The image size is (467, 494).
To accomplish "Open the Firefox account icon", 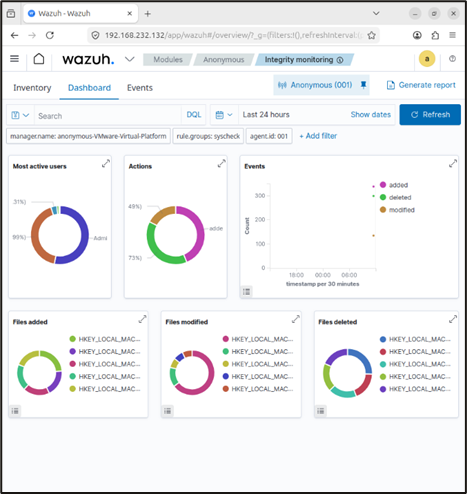I will [x=417, y=35].
